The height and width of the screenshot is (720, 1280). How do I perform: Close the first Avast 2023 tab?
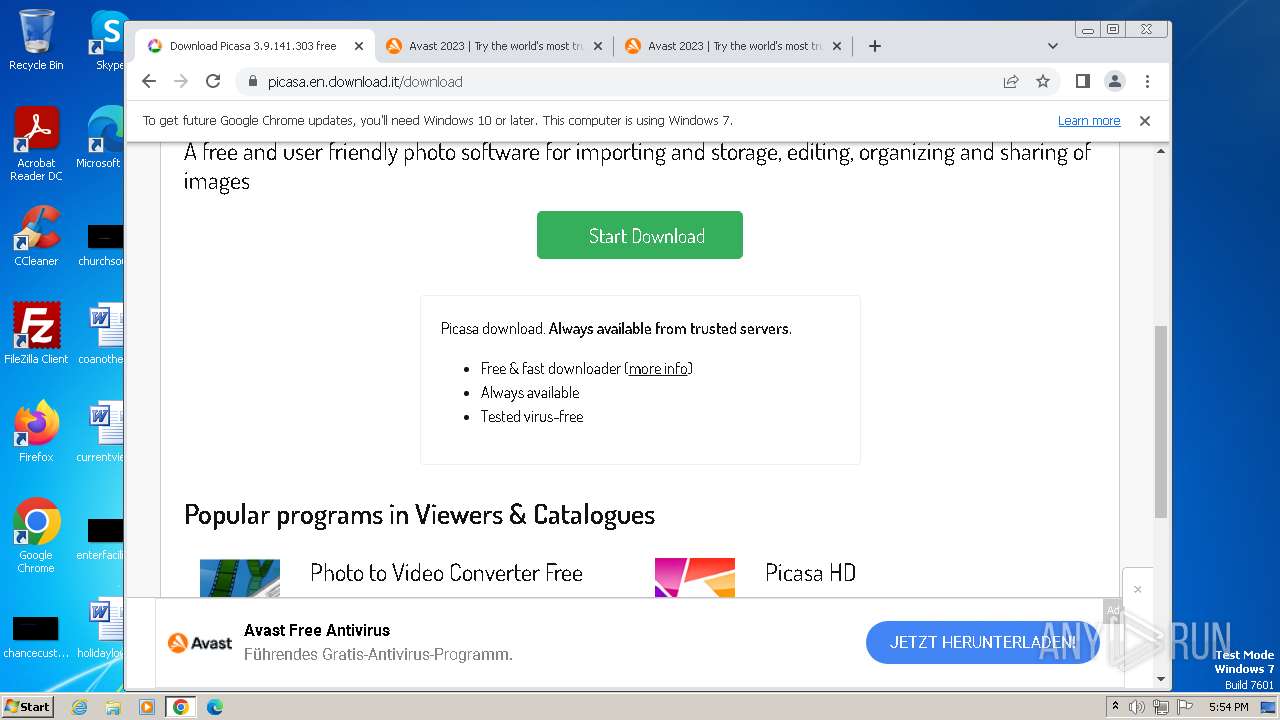[598, 46]
